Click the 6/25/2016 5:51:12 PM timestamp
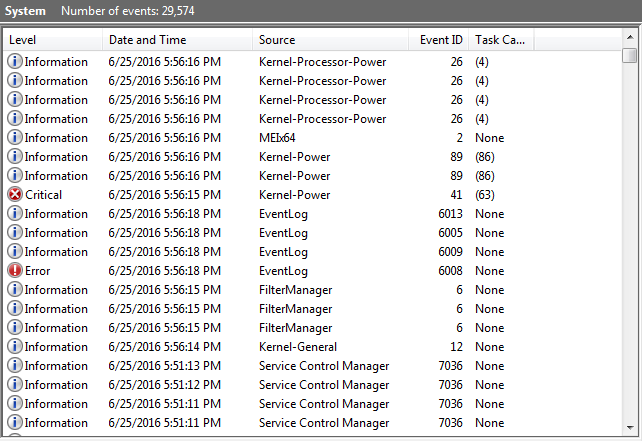The width and height of the screenshot is (643, 441). [164, 385]
